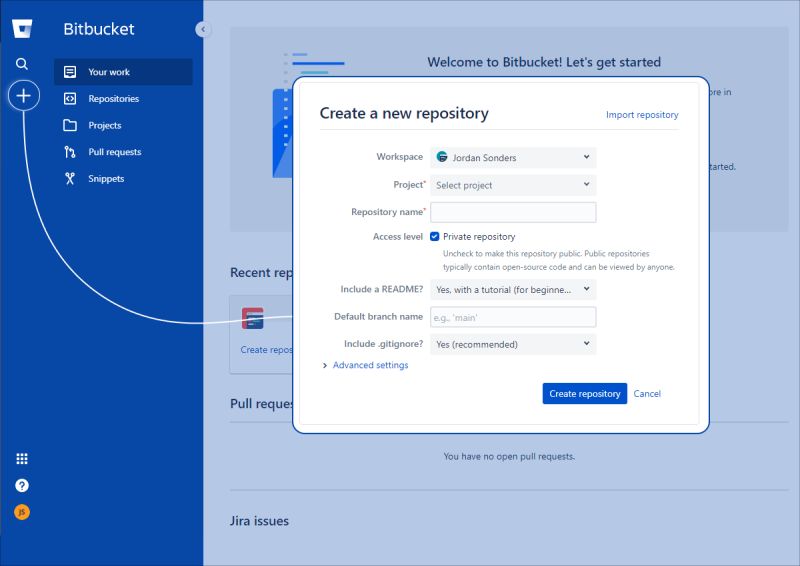Viewport: 800px width, 566px height.
Task: Click the Repositories code icon
Action: (x=70, y=99)
